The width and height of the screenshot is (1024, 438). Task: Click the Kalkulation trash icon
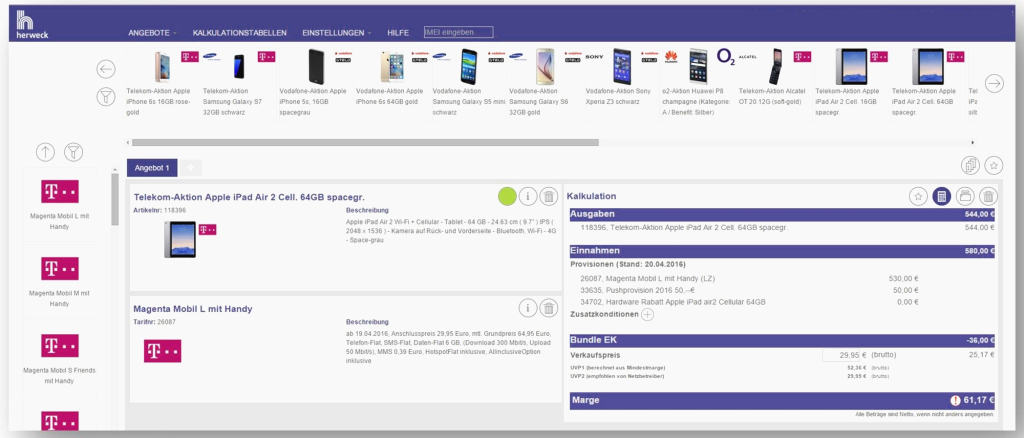pos(989,196)
